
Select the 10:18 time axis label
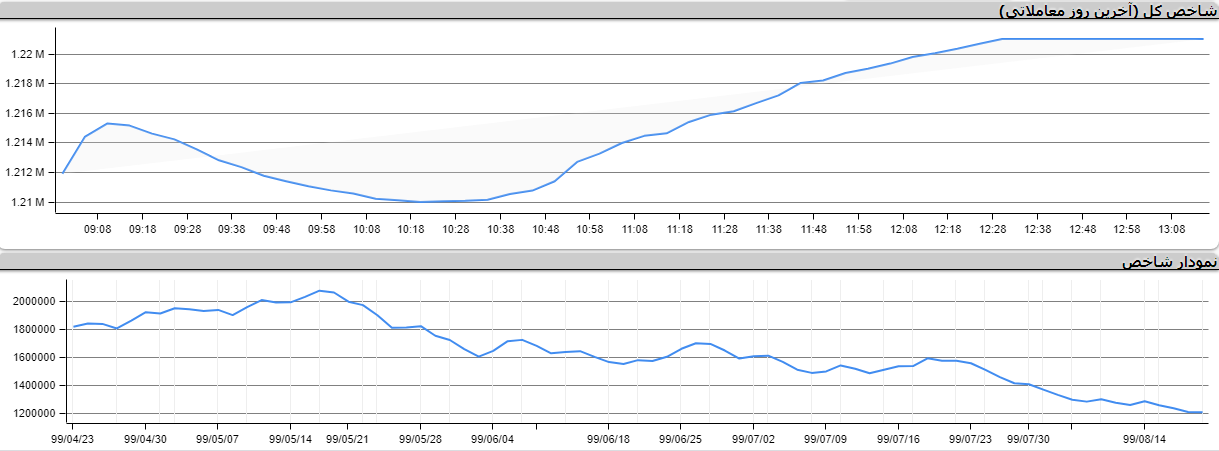click(411, 229)
